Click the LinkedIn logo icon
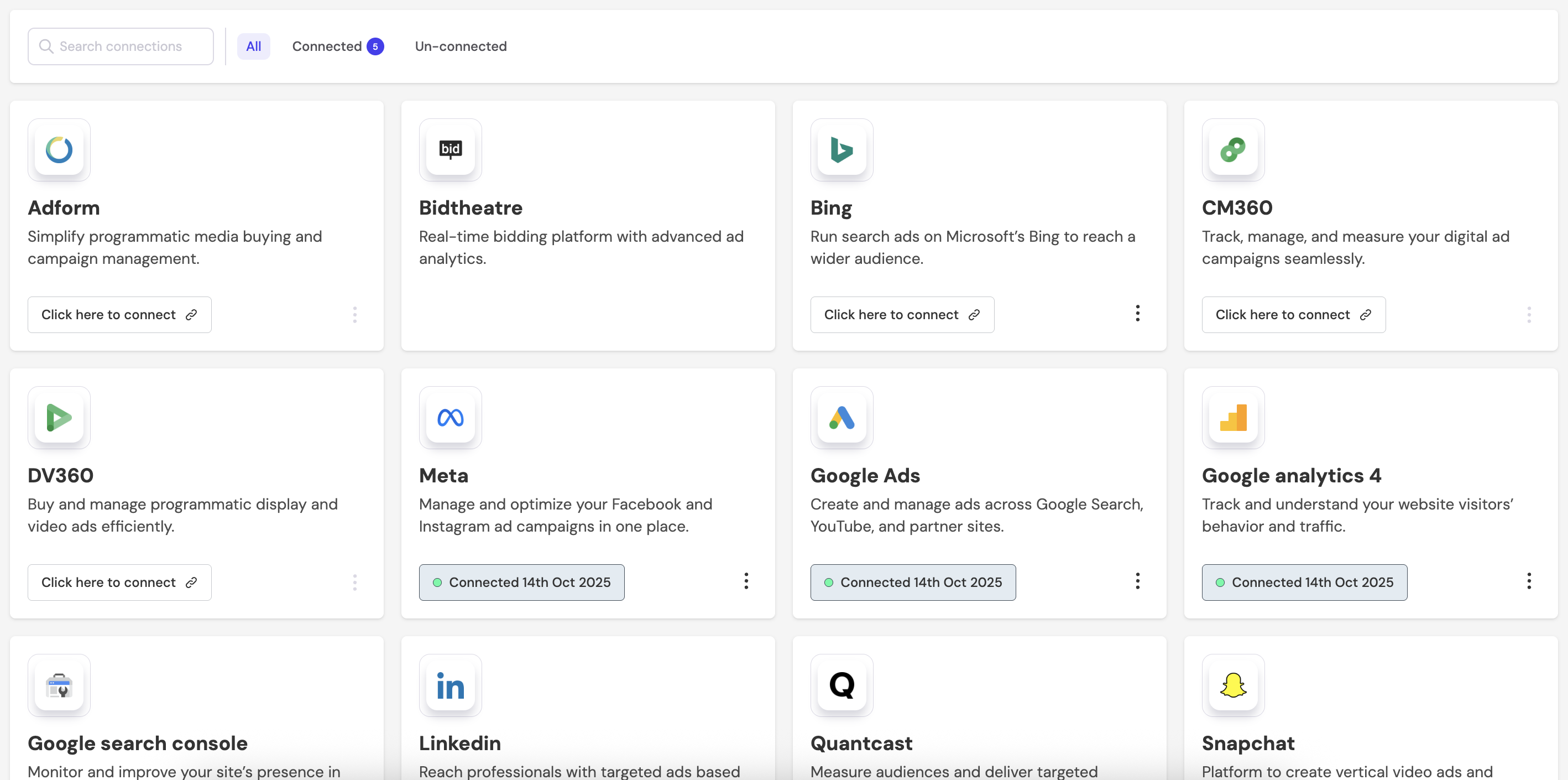This screenshot has height=780, width=1568. (451, 685)
